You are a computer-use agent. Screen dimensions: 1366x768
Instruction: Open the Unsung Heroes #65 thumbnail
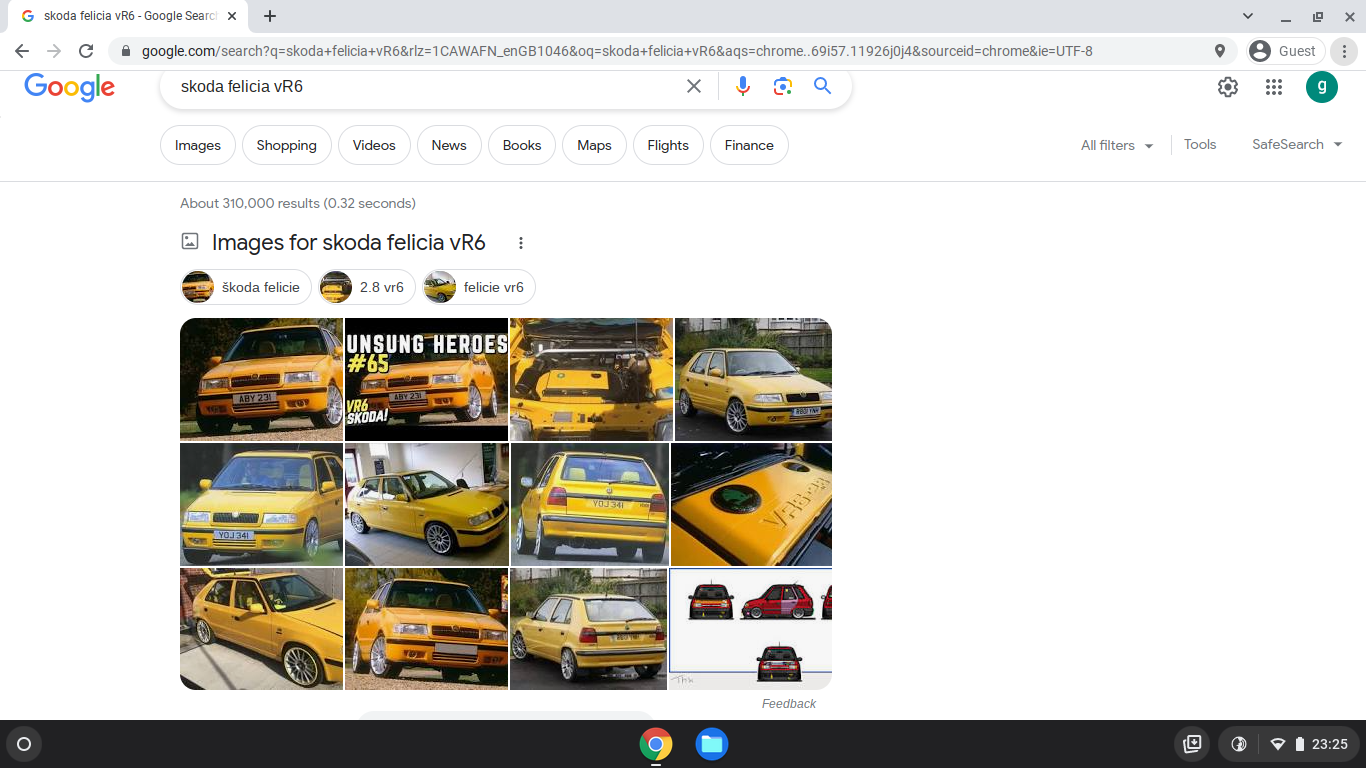[x=427, y=379]
